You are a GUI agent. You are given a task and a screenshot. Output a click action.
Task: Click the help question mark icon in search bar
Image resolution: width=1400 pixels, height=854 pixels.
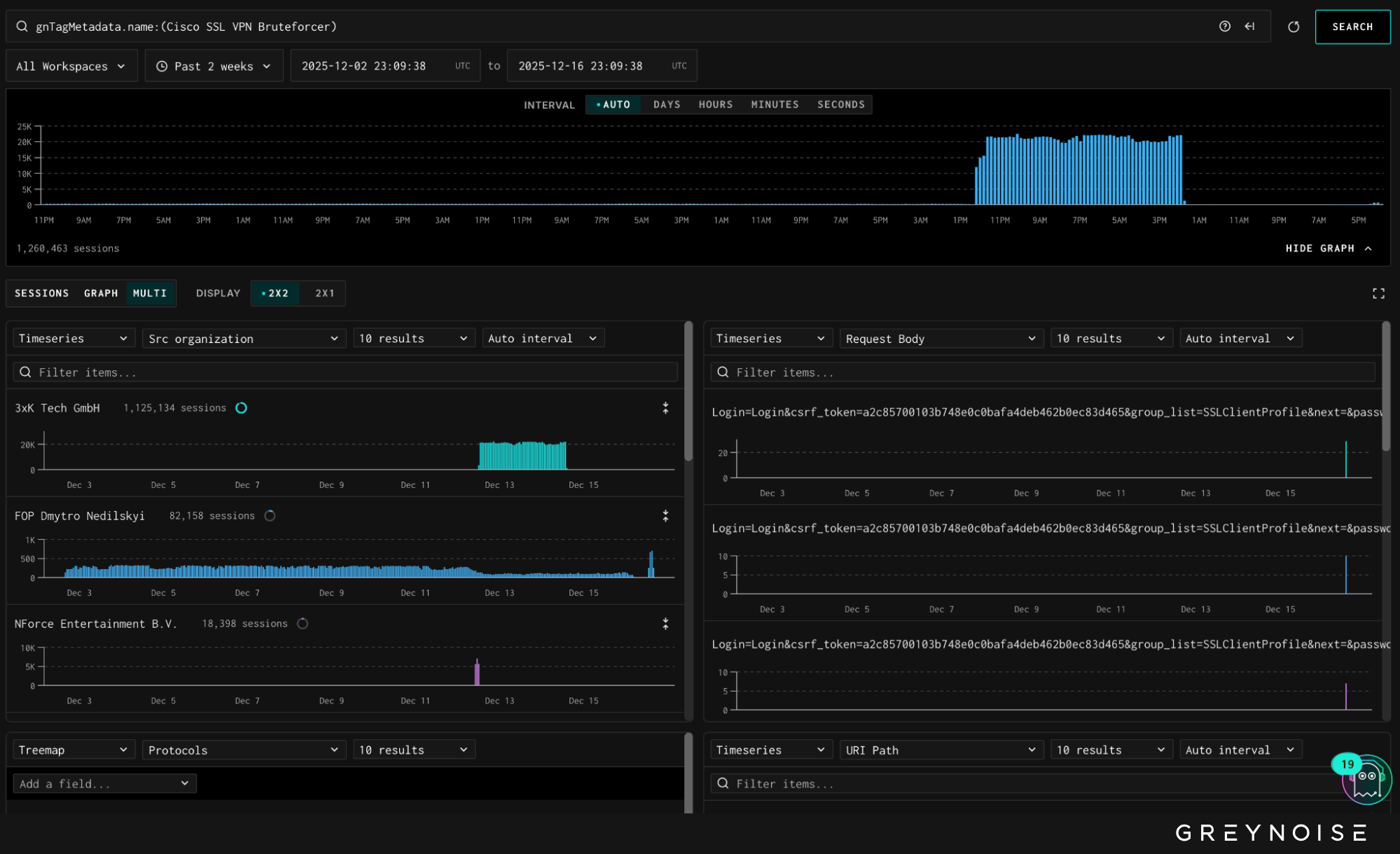point(1224,27)
